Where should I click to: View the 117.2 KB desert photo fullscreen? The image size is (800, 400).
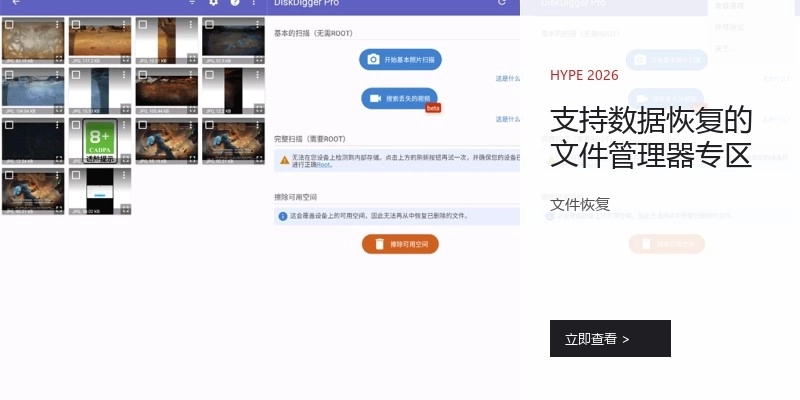(126, 59)
